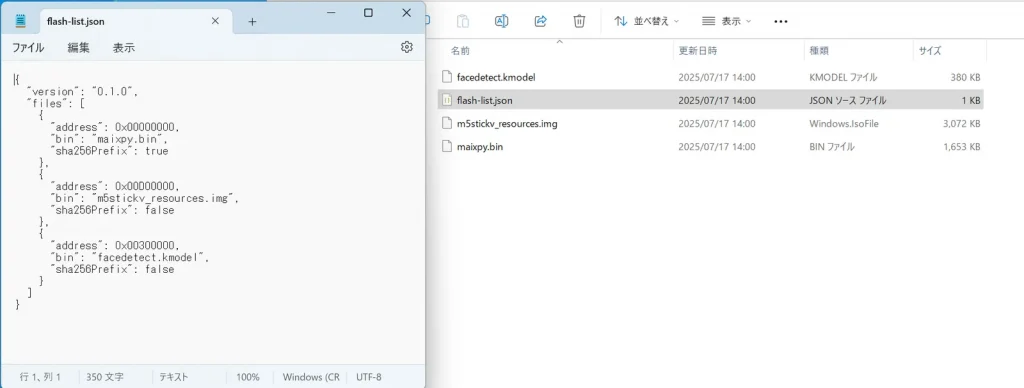The width and height of the screenshot is (1024, 388).
Task: Click the Explorer delete trash icon
Action: (579, 21)
